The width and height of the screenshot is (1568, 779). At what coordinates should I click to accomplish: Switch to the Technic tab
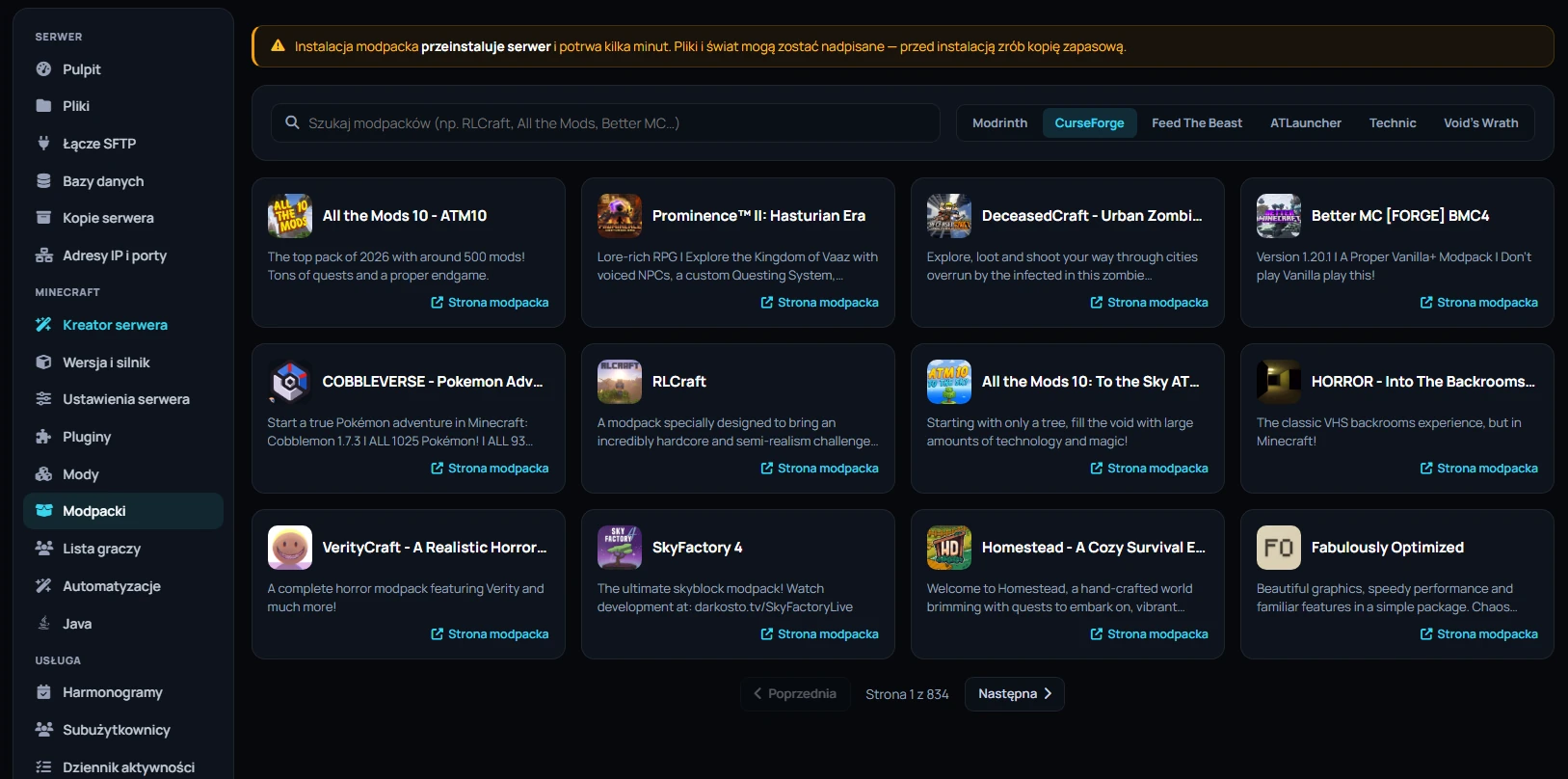1393,123
